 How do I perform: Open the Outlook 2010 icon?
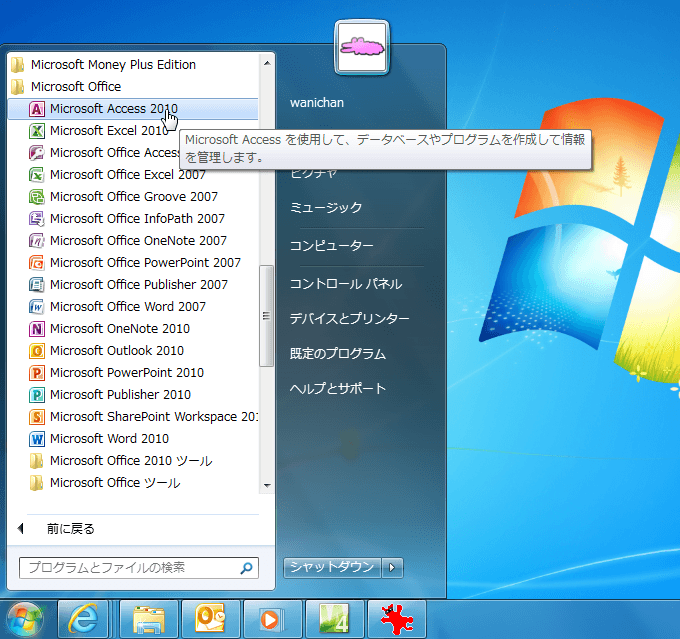tap(37, 351)
